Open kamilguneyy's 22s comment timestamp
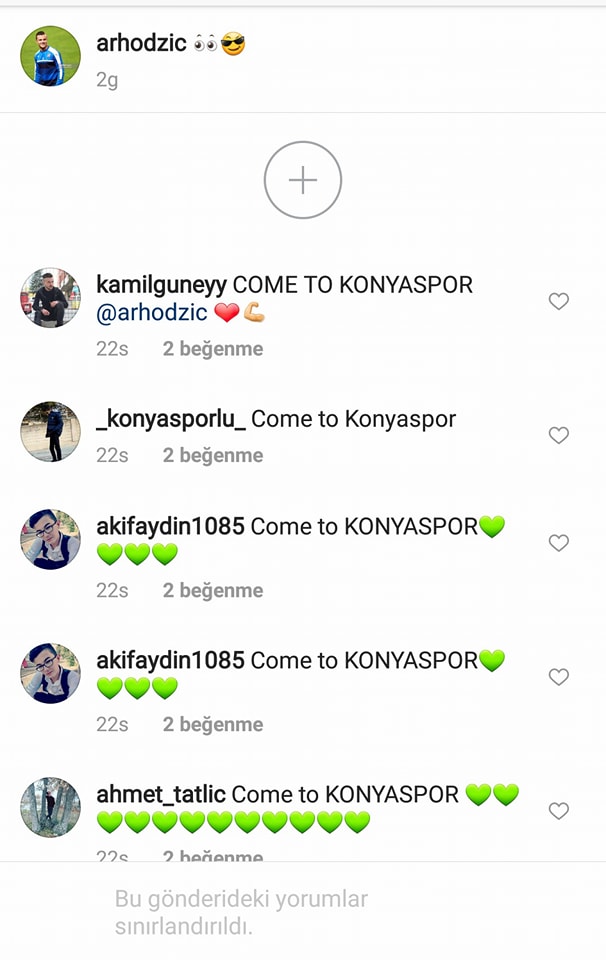Screen dimensions: 606x960 pyautogui.click(x=112, y=348)
